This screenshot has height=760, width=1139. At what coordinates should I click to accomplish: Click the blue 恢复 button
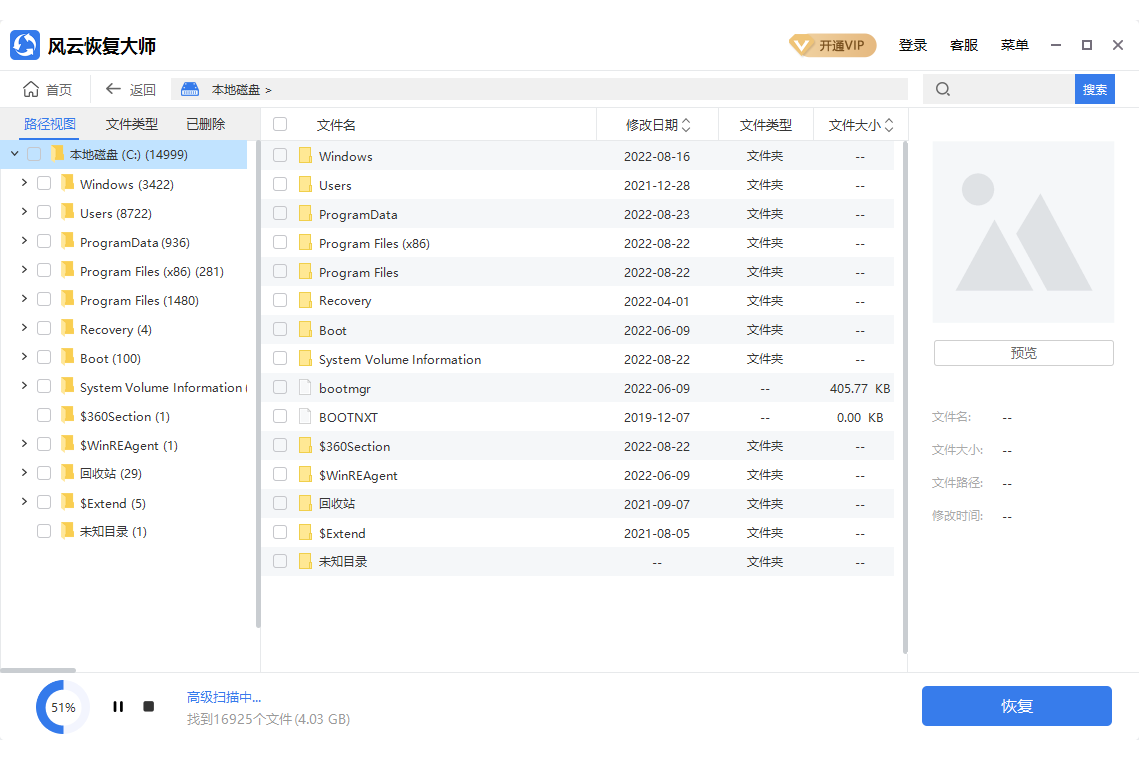pos(1016,706)
